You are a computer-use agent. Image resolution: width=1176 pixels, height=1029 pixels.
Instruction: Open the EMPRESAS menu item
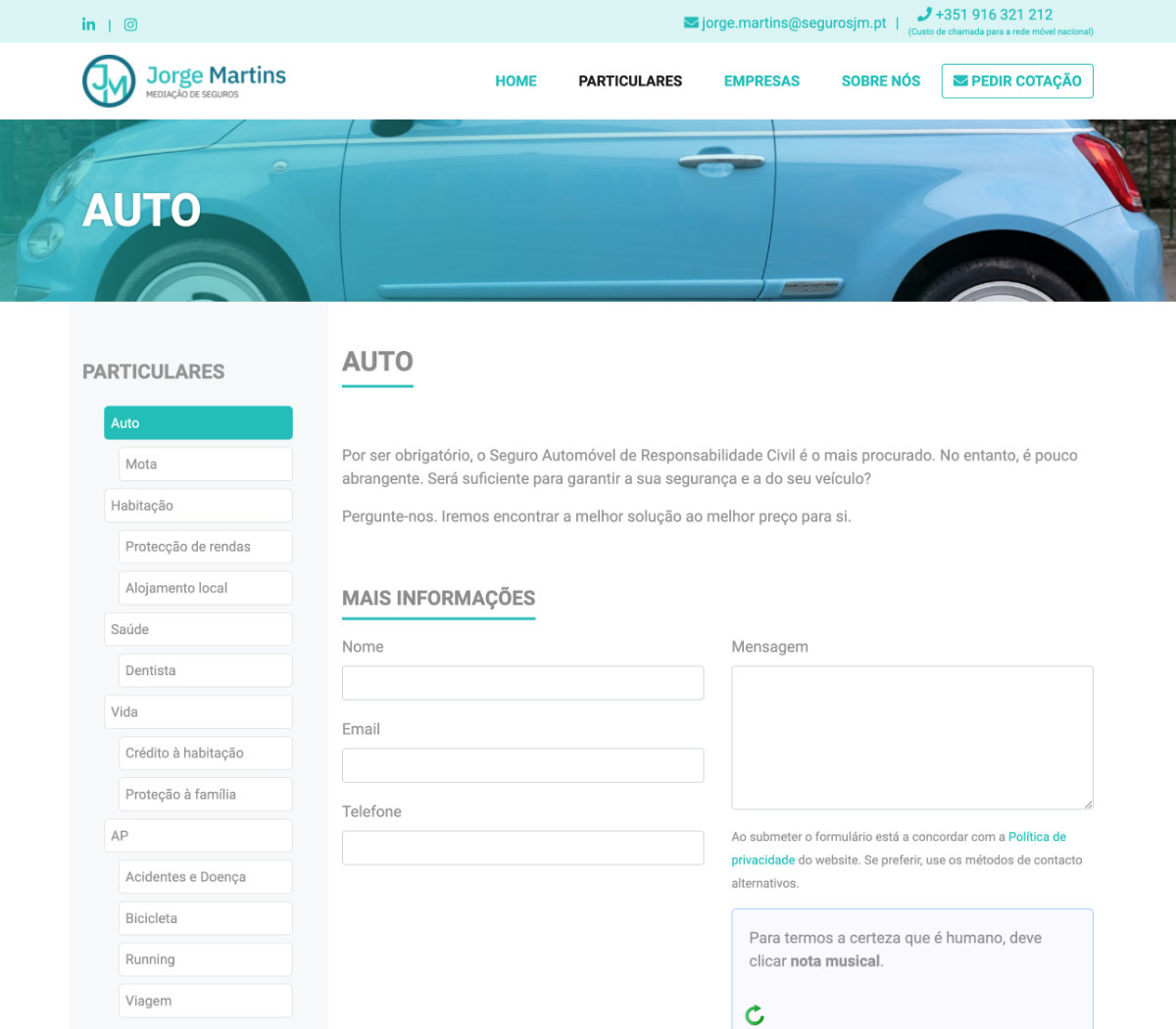pyautogui.click(x=761, y=81)
